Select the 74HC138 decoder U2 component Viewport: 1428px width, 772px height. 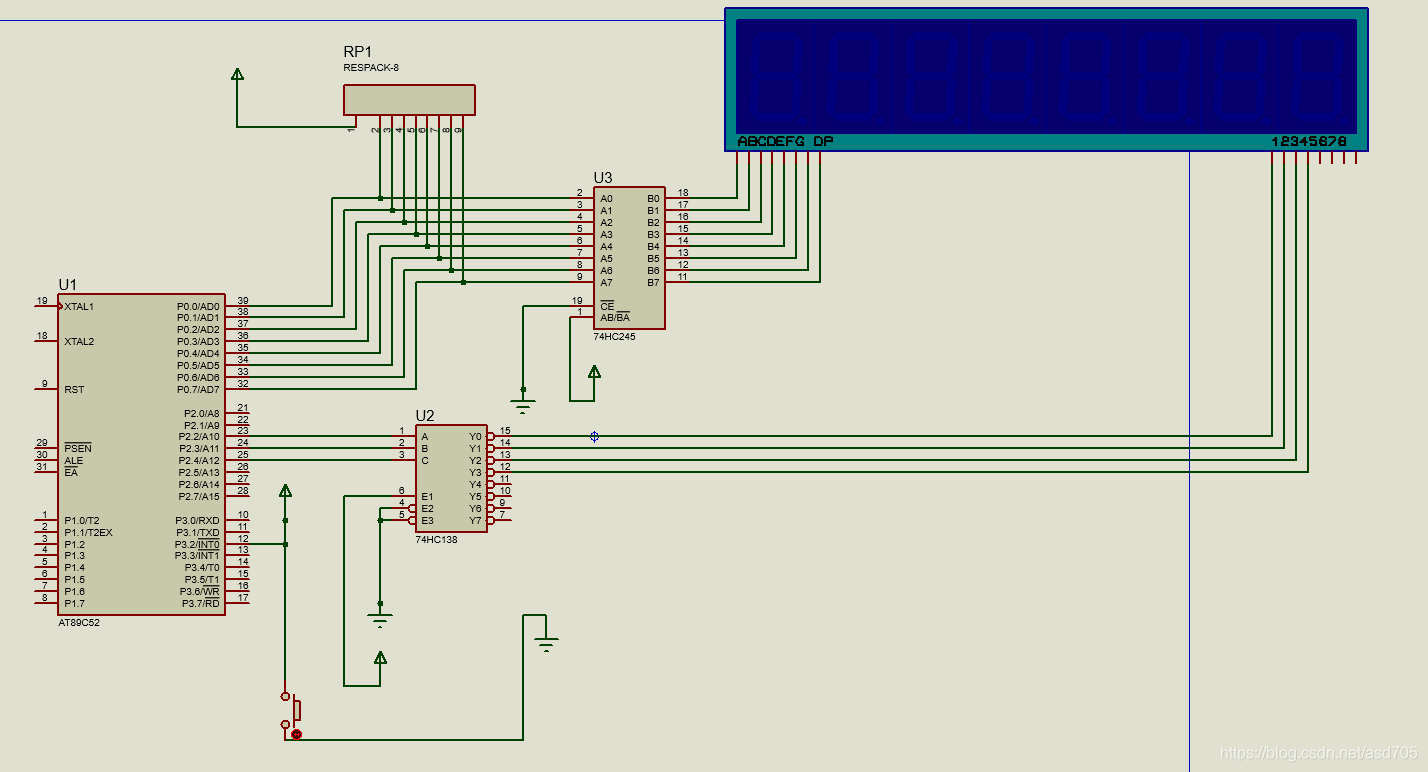point(451,478)
